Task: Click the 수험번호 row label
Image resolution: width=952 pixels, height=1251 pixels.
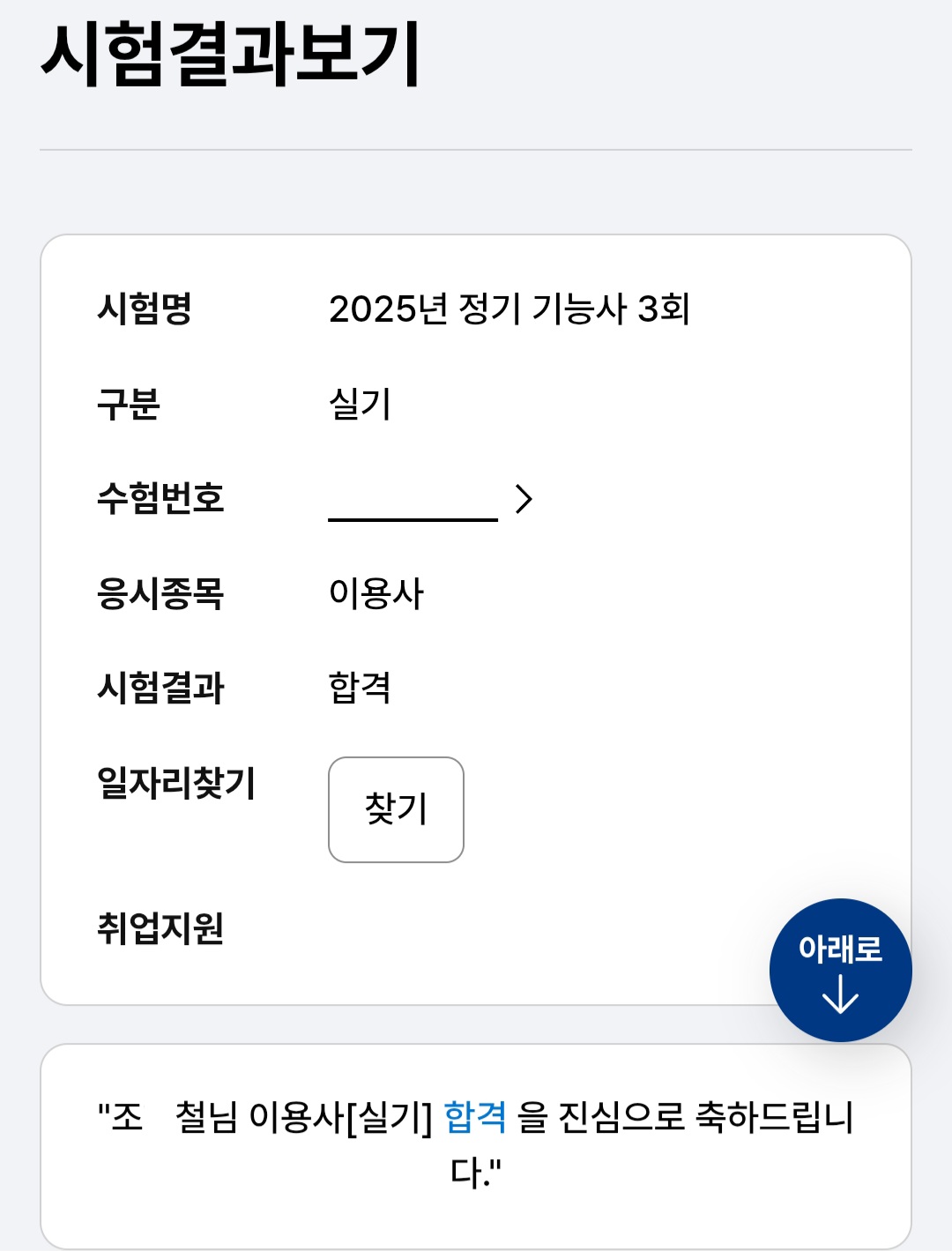Action: (x=160, y=499)
